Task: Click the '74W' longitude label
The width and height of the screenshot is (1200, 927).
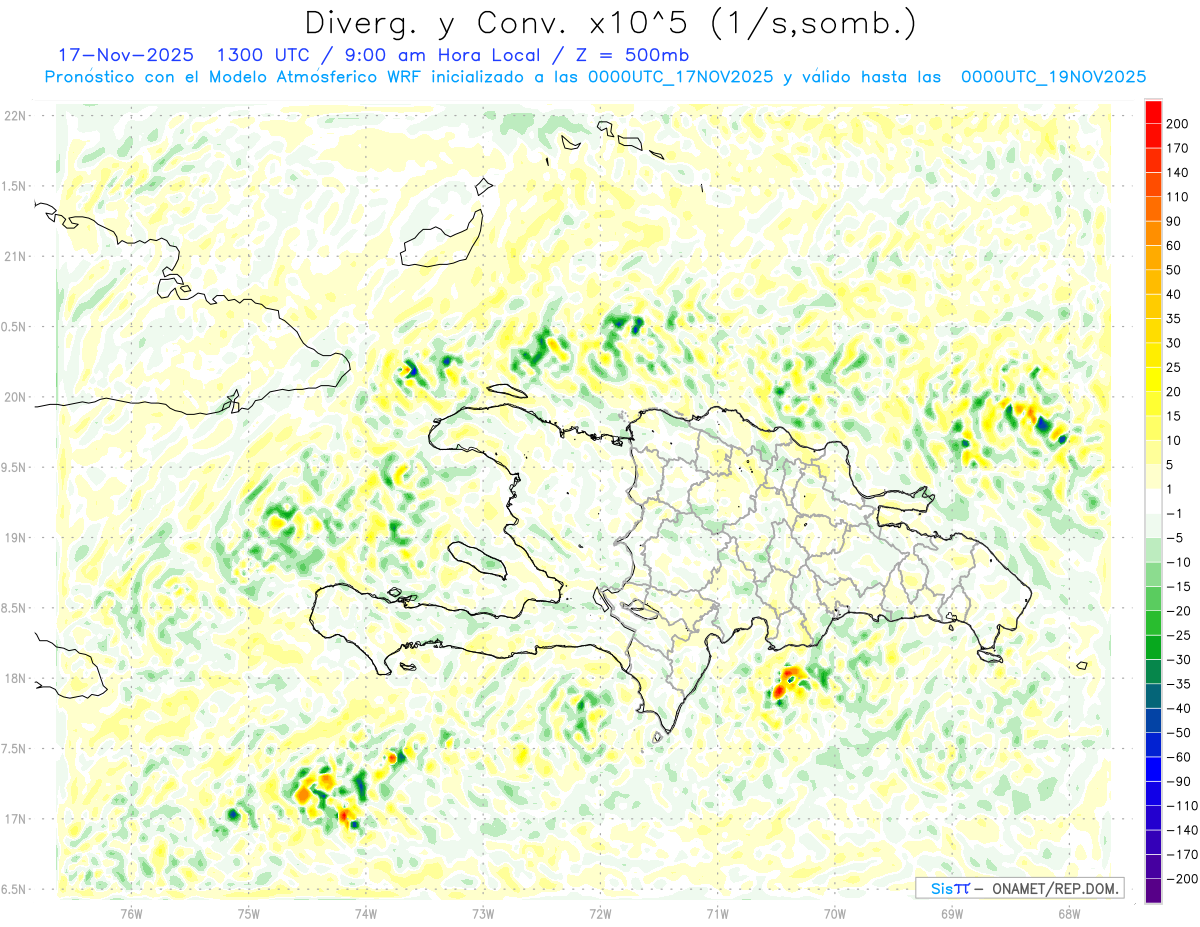Action: tap(365, 913)
